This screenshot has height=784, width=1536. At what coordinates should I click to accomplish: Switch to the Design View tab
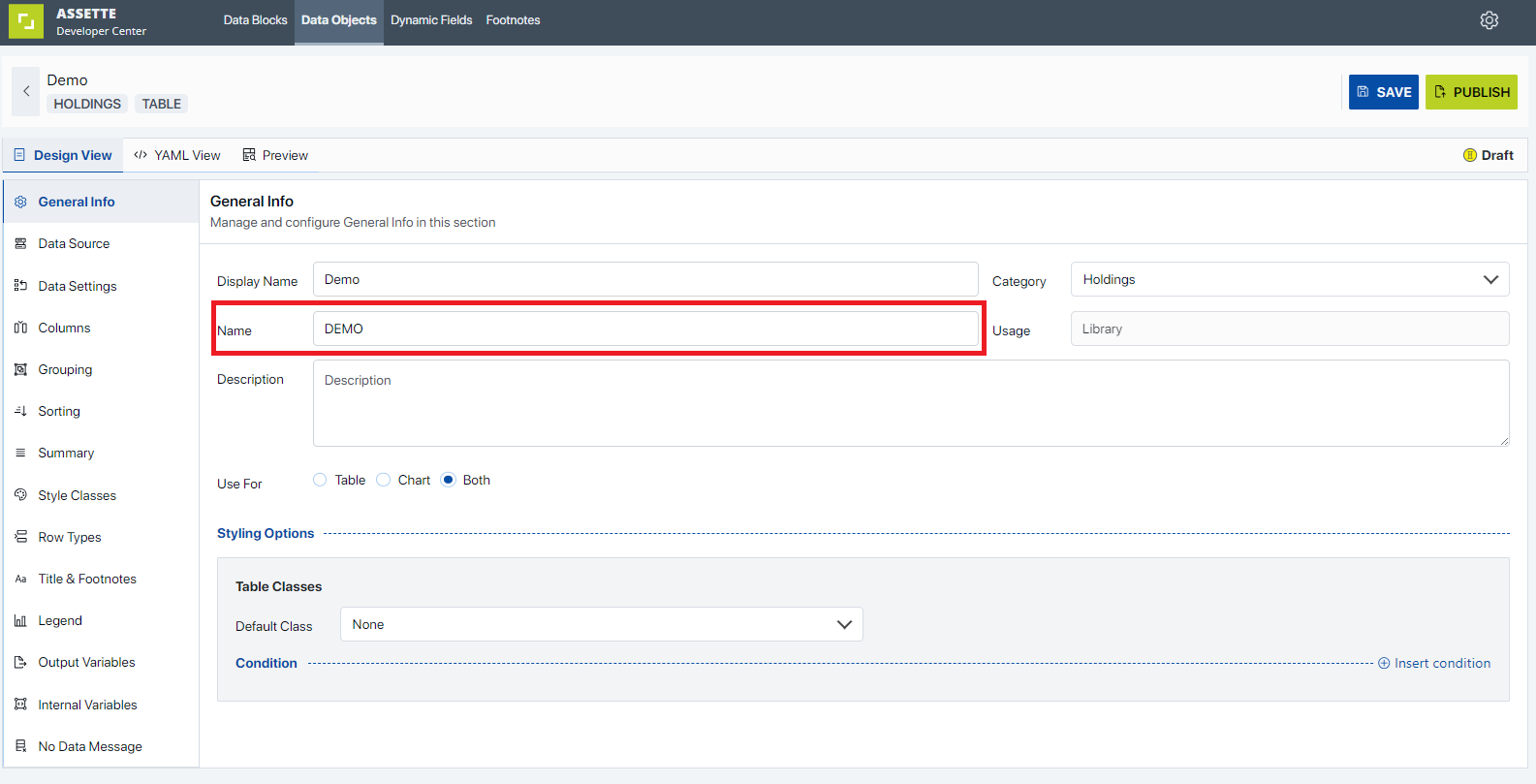(x=63, y=155)
